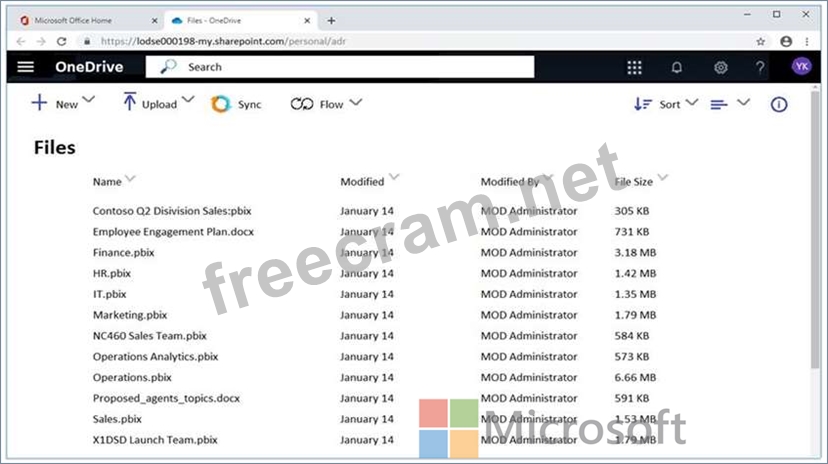This screenshot has height=464, width=828.
Task: Click the Sort button
Action: click(657, 105)
